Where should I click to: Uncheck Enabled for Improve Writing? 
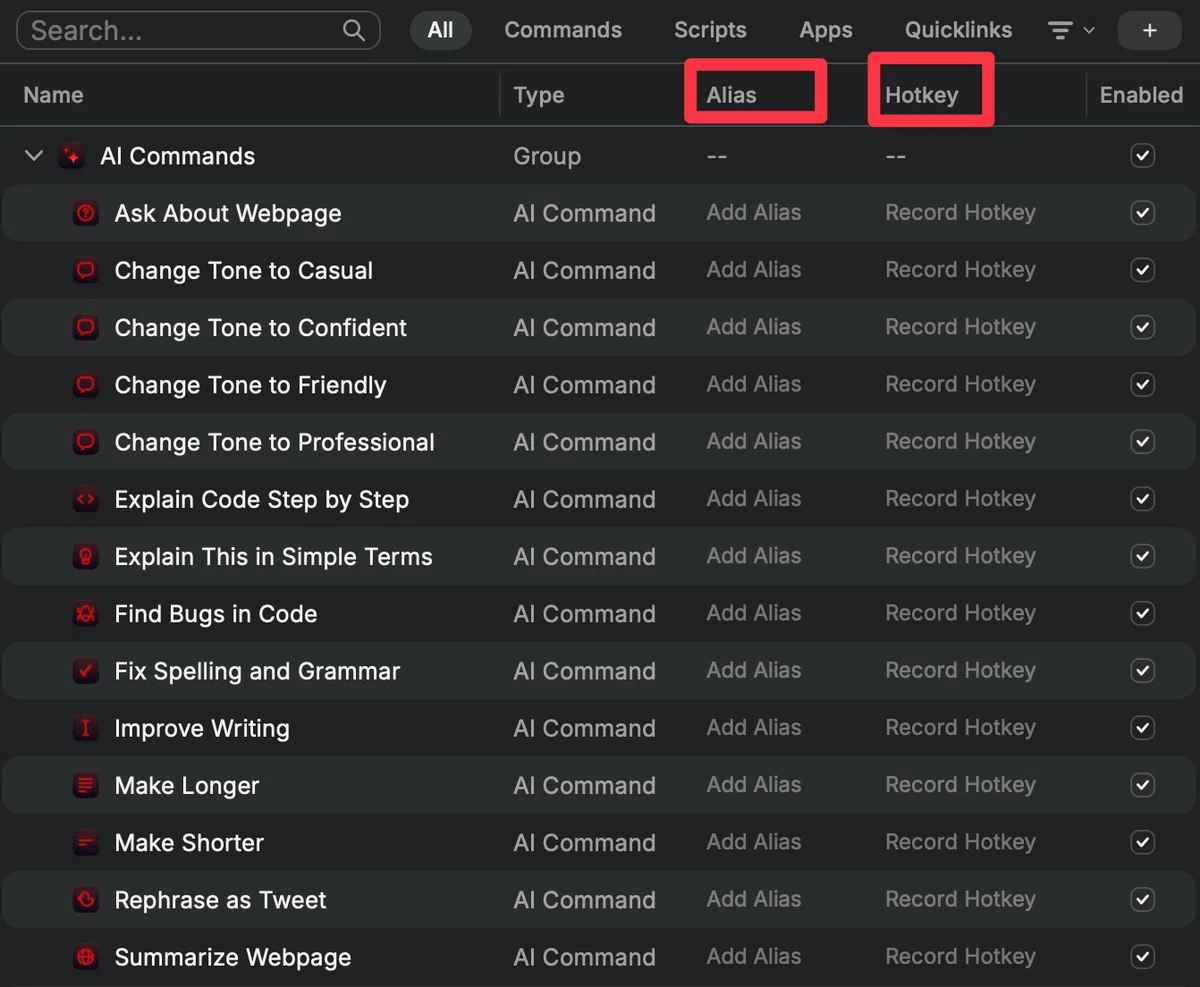[x=1142, y=728]
